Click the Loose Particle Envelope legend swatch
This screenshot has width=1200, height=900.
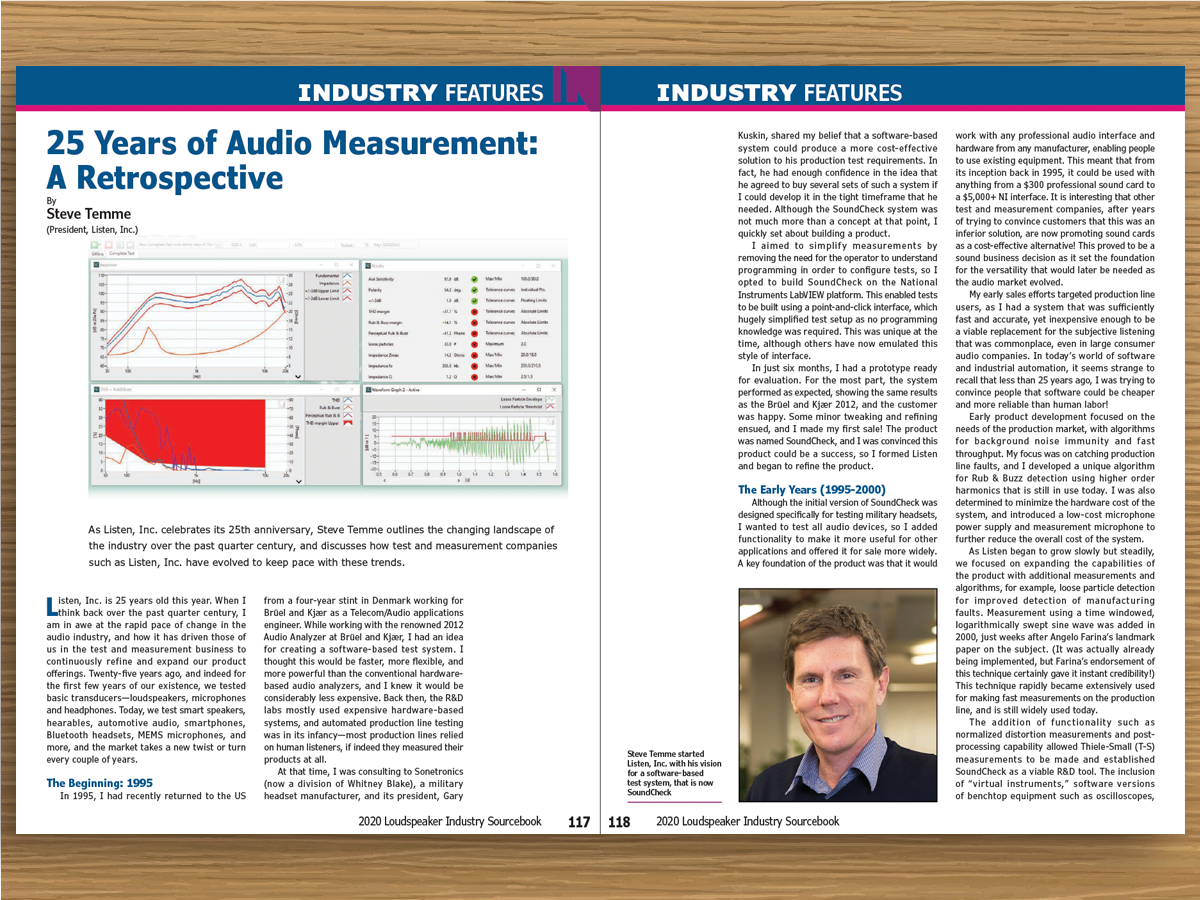pyautogui.click(x=551, y=400)
